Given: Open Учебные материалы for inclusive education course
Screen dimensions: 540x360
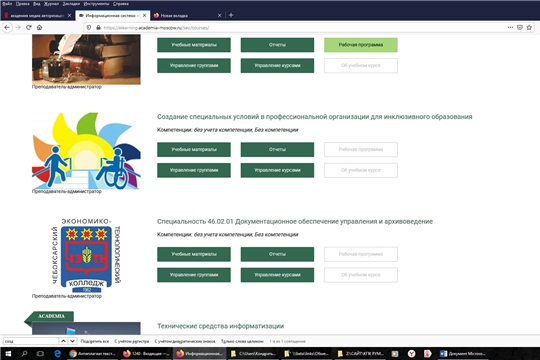Looking at the screenshot, I should click(194, 150).
